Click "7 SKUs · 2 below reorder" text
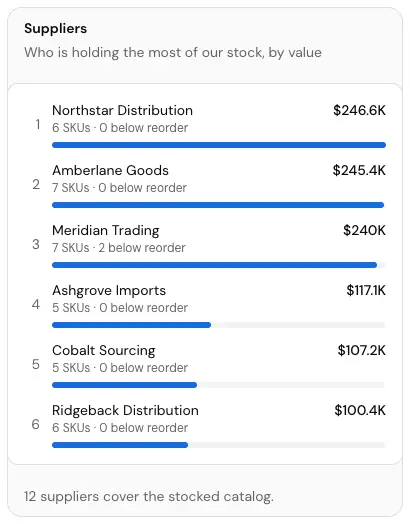The image size is (410, 524). click(x=119, y=248)
